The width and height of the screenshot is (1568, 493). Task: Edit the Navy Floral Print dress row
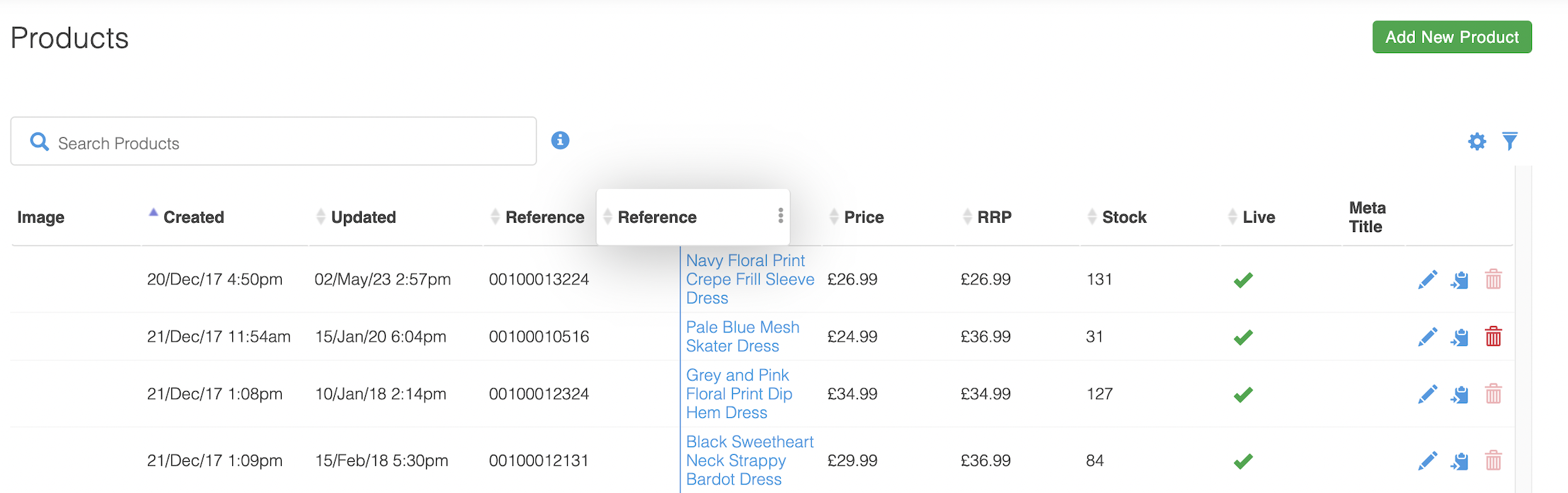1427,280
